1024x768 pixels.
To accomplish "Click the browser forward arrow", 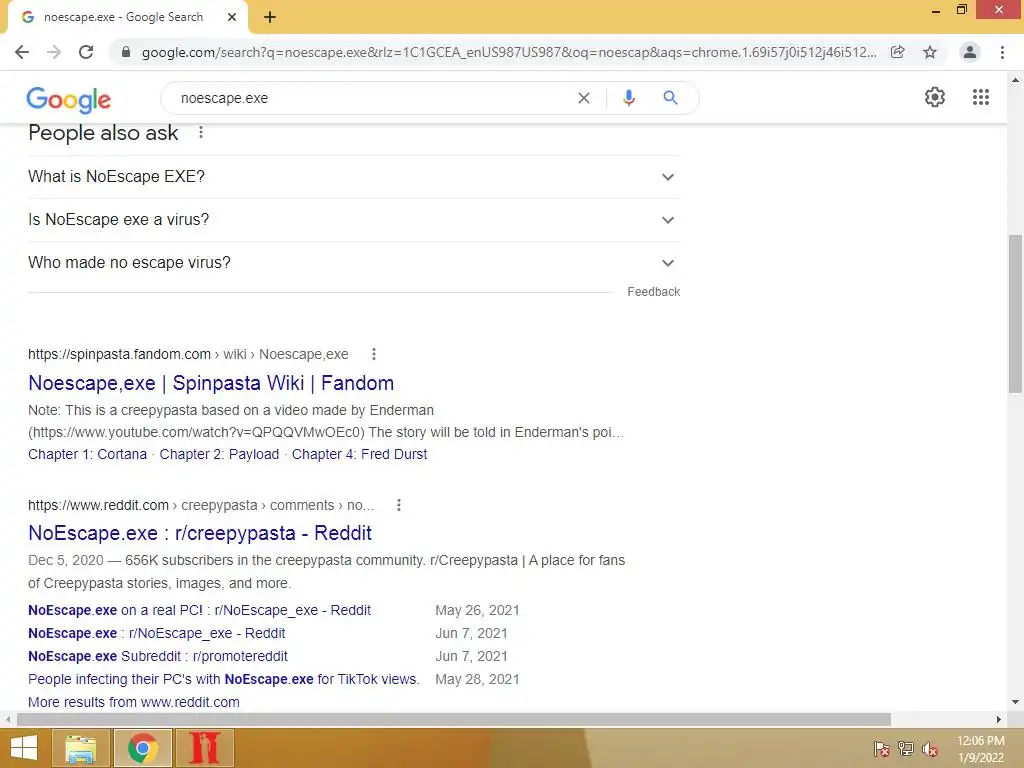I will tap(54, 52).
